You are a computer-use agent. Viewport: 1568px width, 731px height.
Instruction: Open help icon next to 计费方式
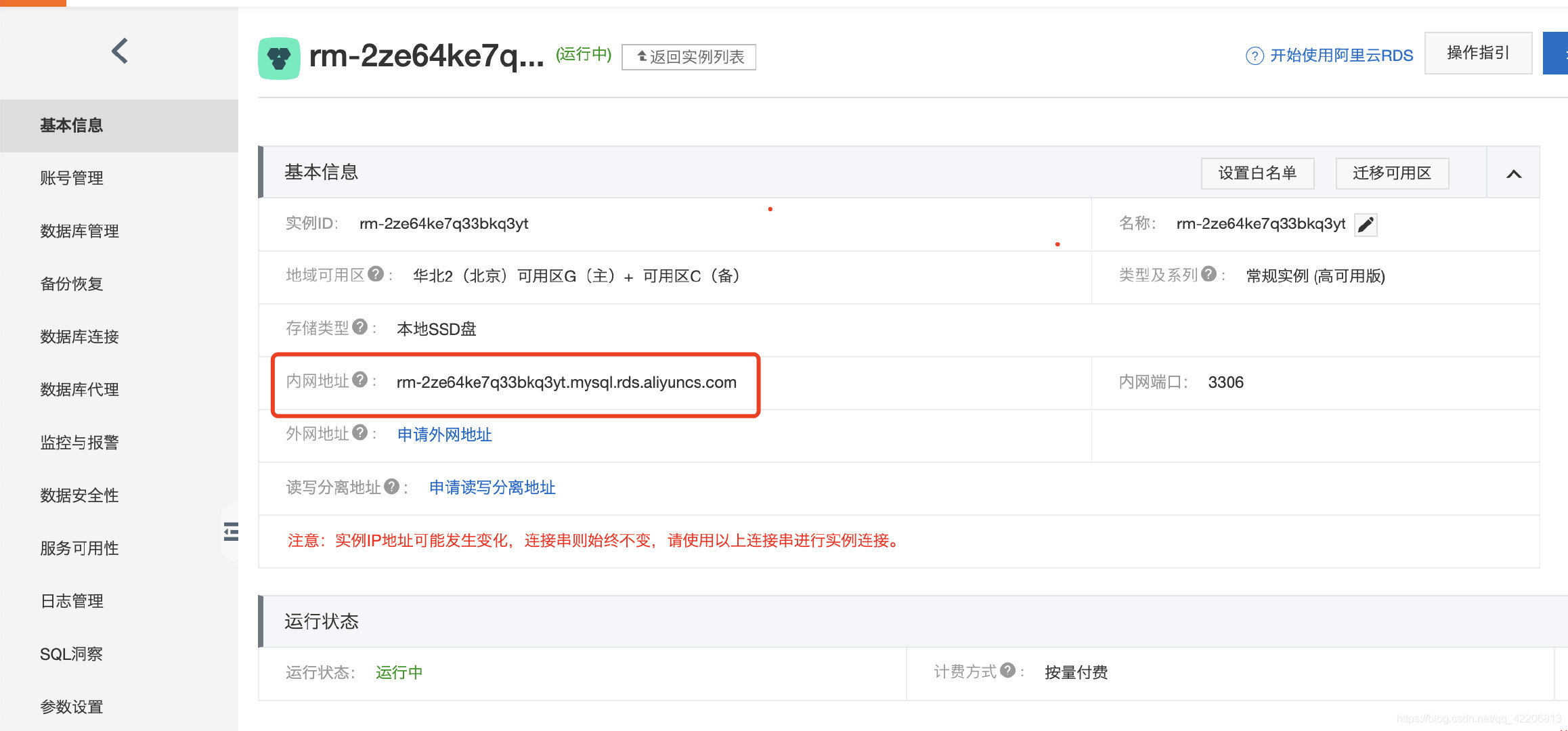coord(1008,670)
